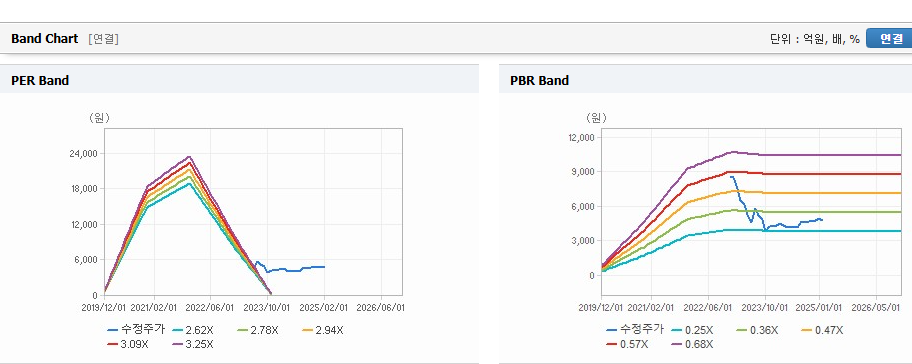Click 12,000 label on PBR chart y-axis
912x364 pixels.
pyautogui.click(x=582, y=137)
